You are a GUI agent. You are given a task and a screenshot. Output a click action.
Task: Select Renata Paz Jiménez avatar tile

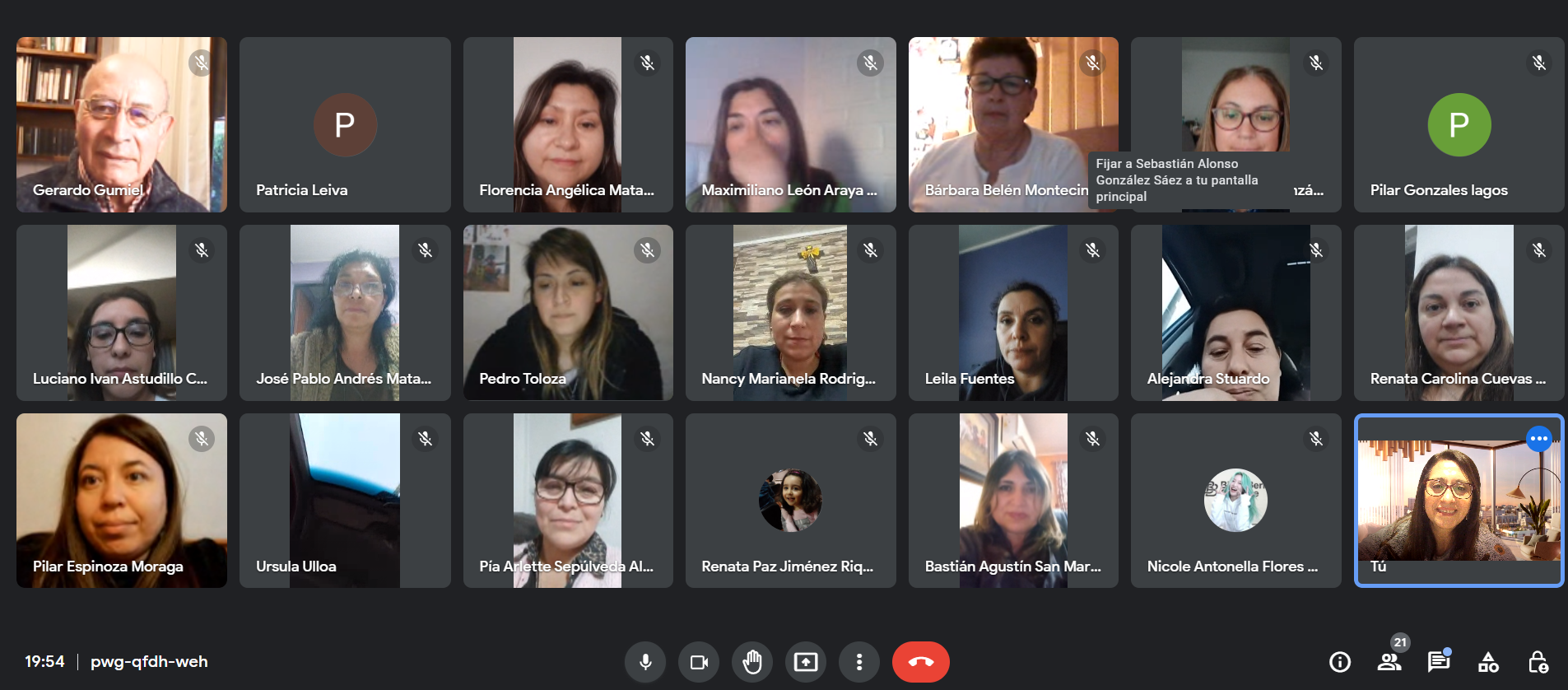(790, 501)
